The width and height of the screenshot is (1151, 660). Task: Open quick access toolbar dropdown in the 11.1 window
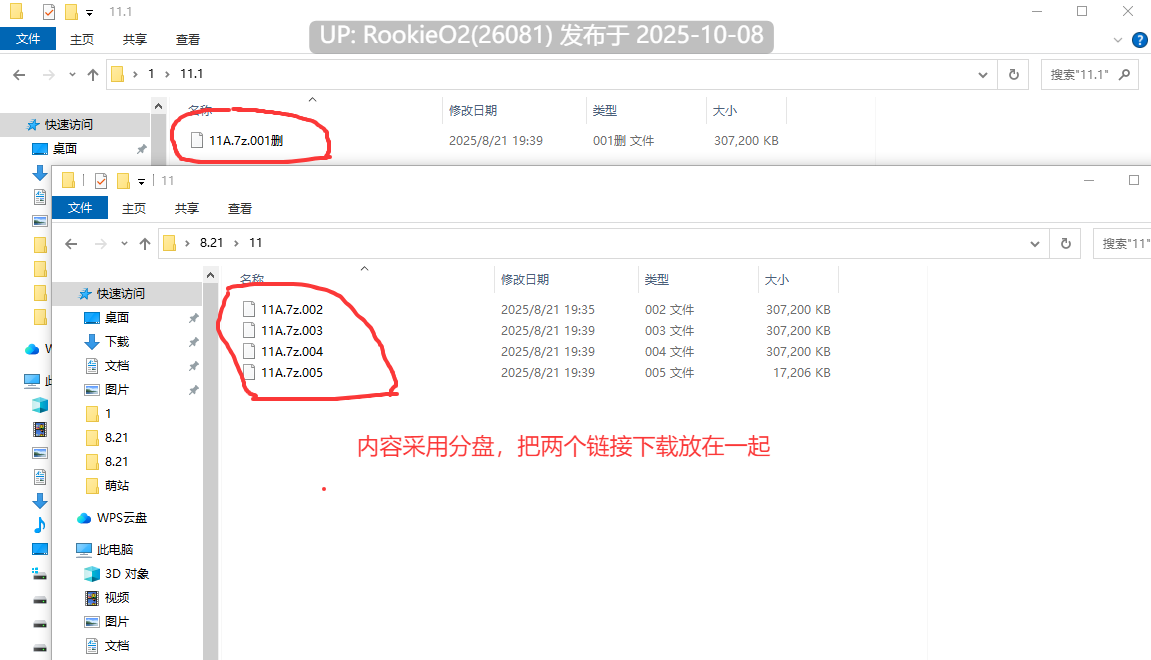(90, 12)
